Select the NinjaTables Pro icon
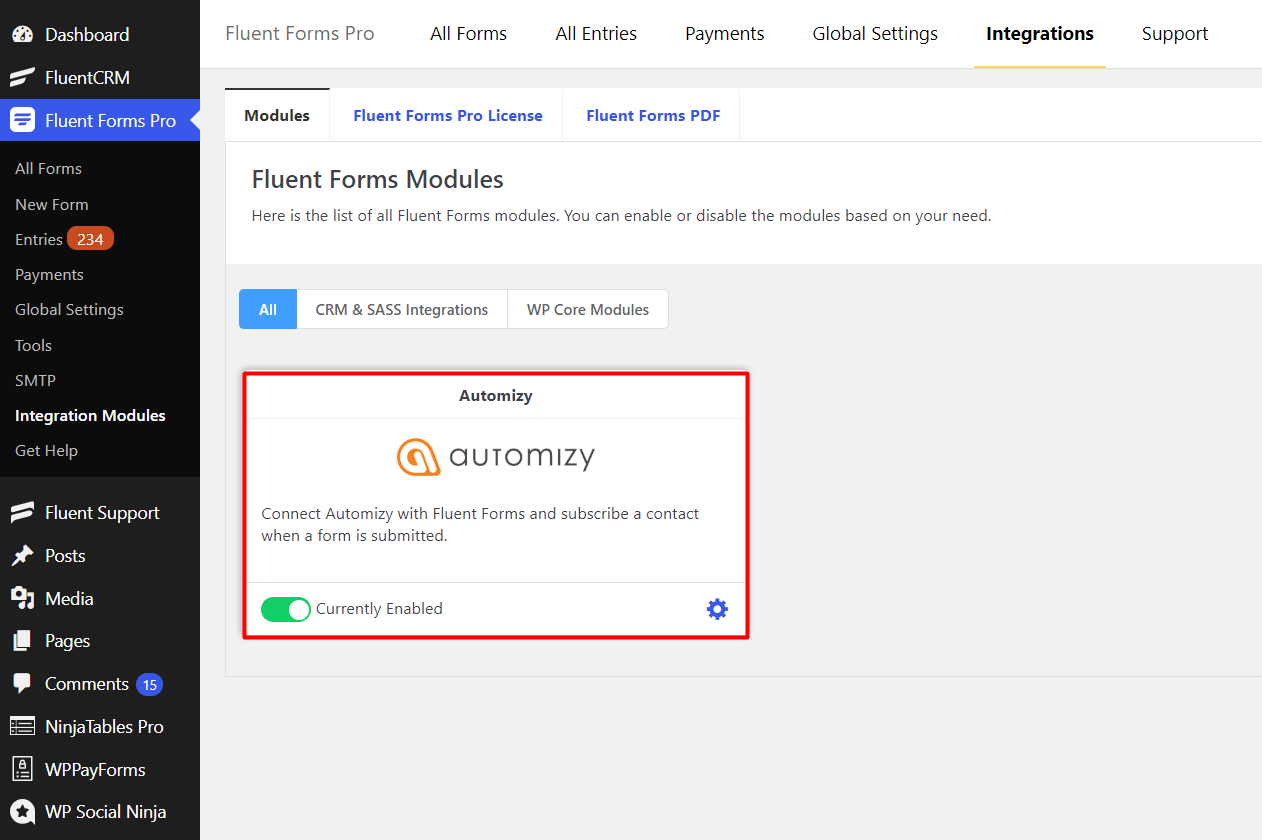The height and width of the screenshot is (840, 1262). coord(21,726)
